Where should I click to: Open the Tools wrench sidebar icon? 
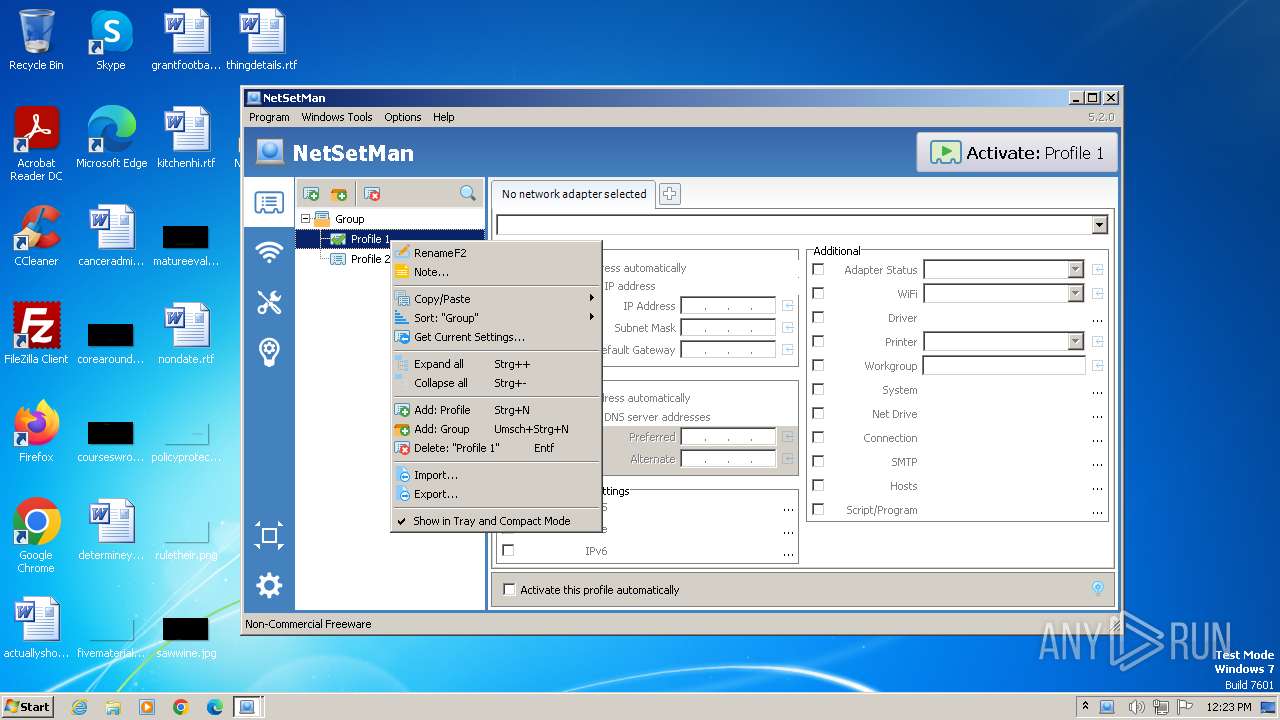coord(269,302)
